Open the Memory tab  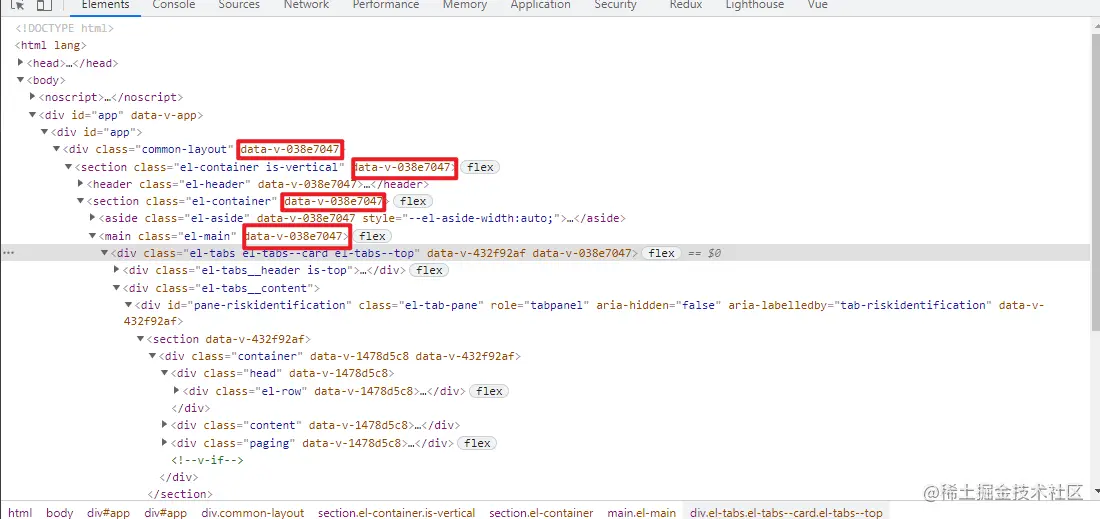point(464,5)
